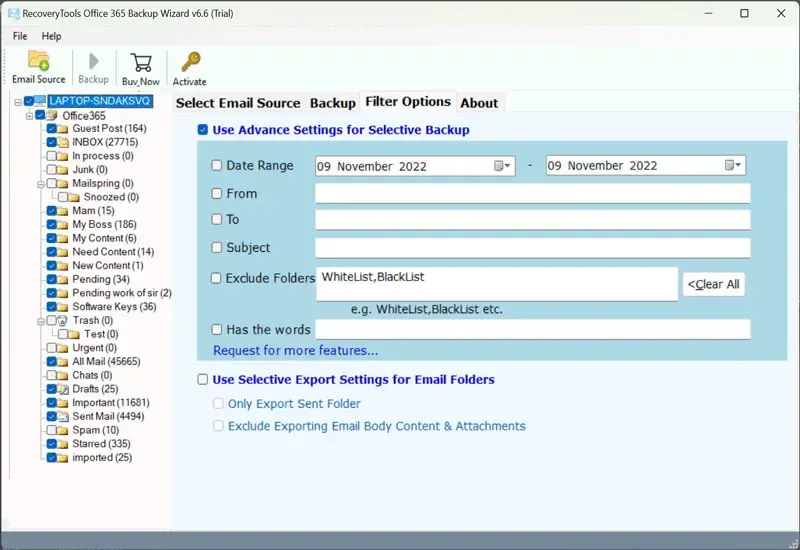Click the Office365 account icon in tree

tap(53, 115)
